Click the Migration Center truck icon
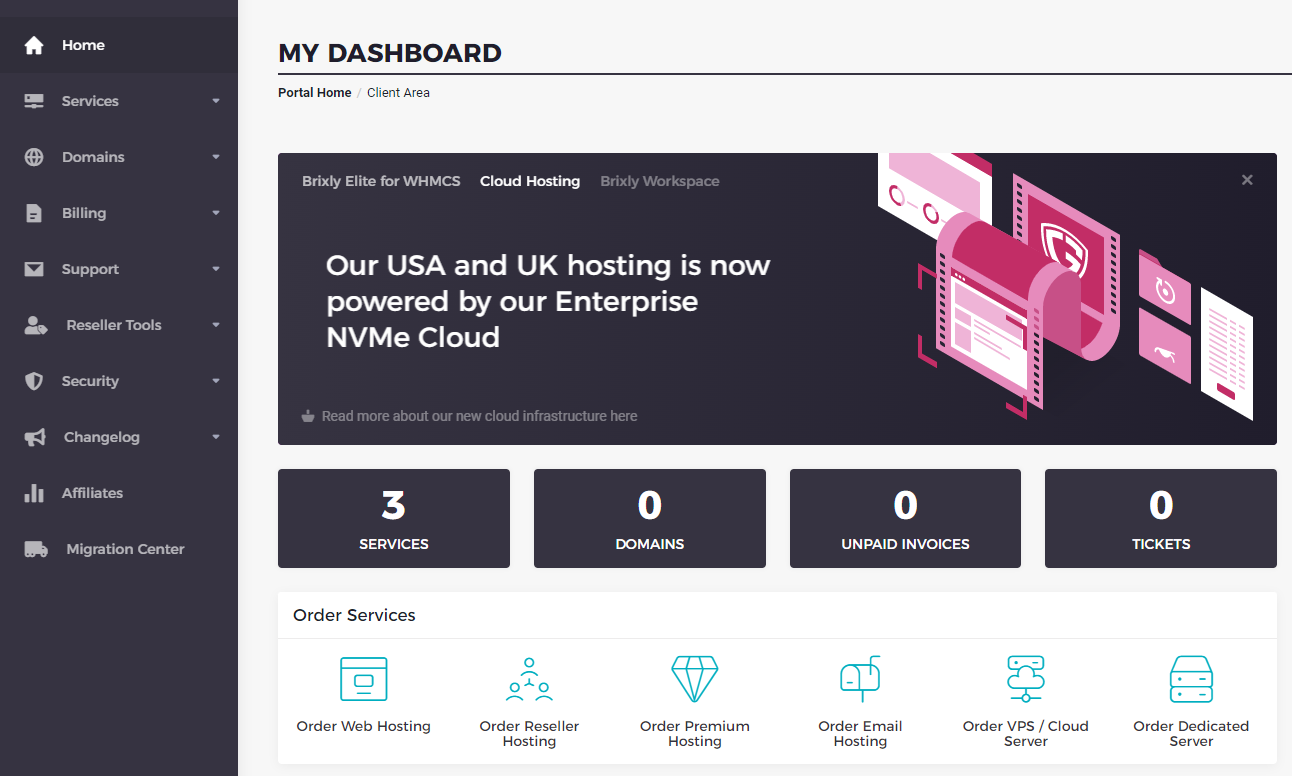This screenshot has width=1292, height=776. pyautogui.click(x=36, y=549)
